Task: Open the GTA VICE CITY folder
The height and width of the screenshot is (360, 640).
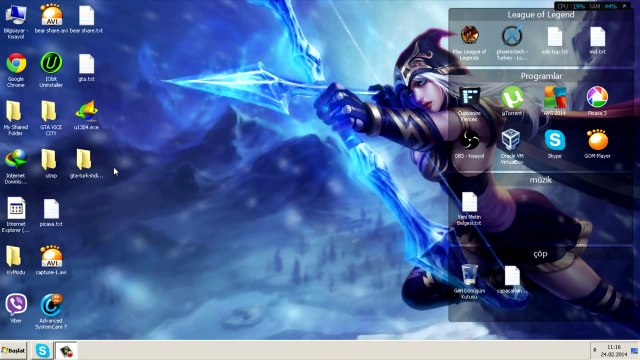Action: tap(51, 118)
